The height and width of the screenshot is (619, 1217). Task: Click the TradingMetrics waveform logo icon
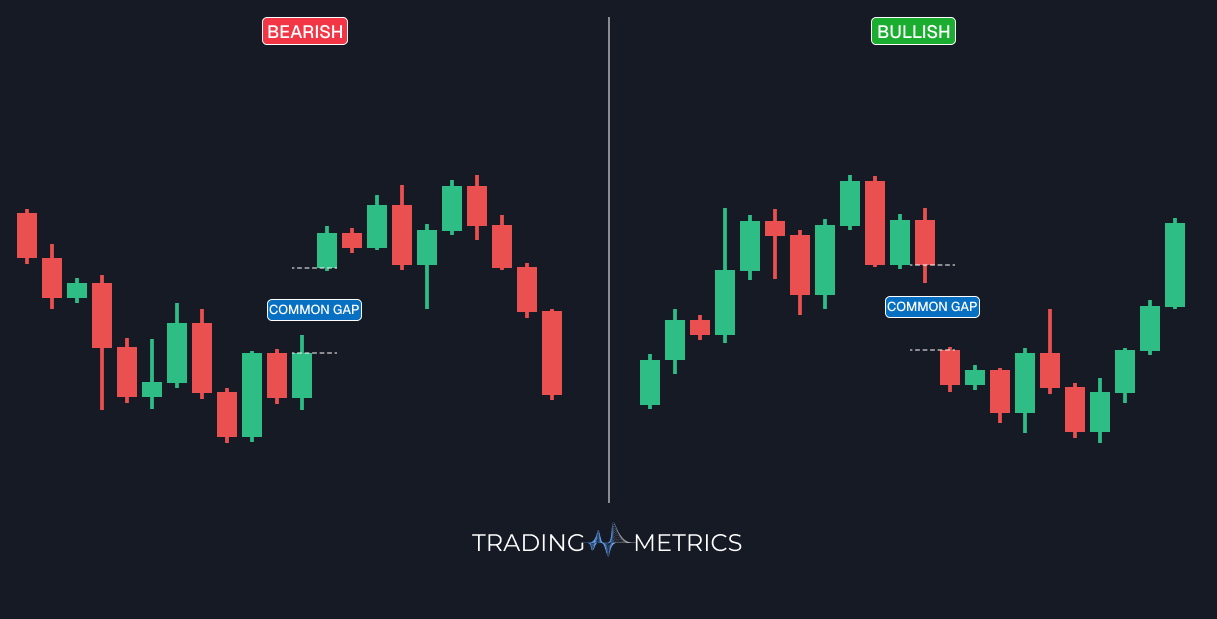609,540
